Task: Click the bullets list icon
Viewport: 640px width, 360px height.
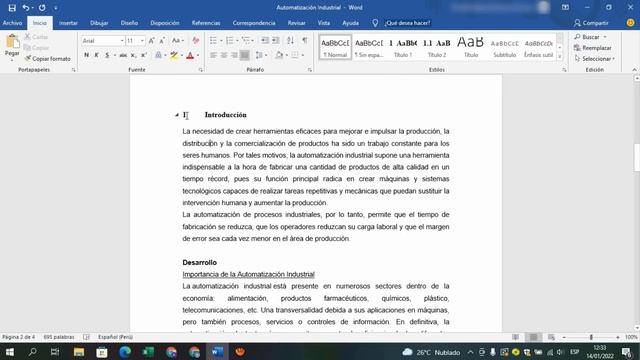Action: pyautogui.click(x=213, y=40)
